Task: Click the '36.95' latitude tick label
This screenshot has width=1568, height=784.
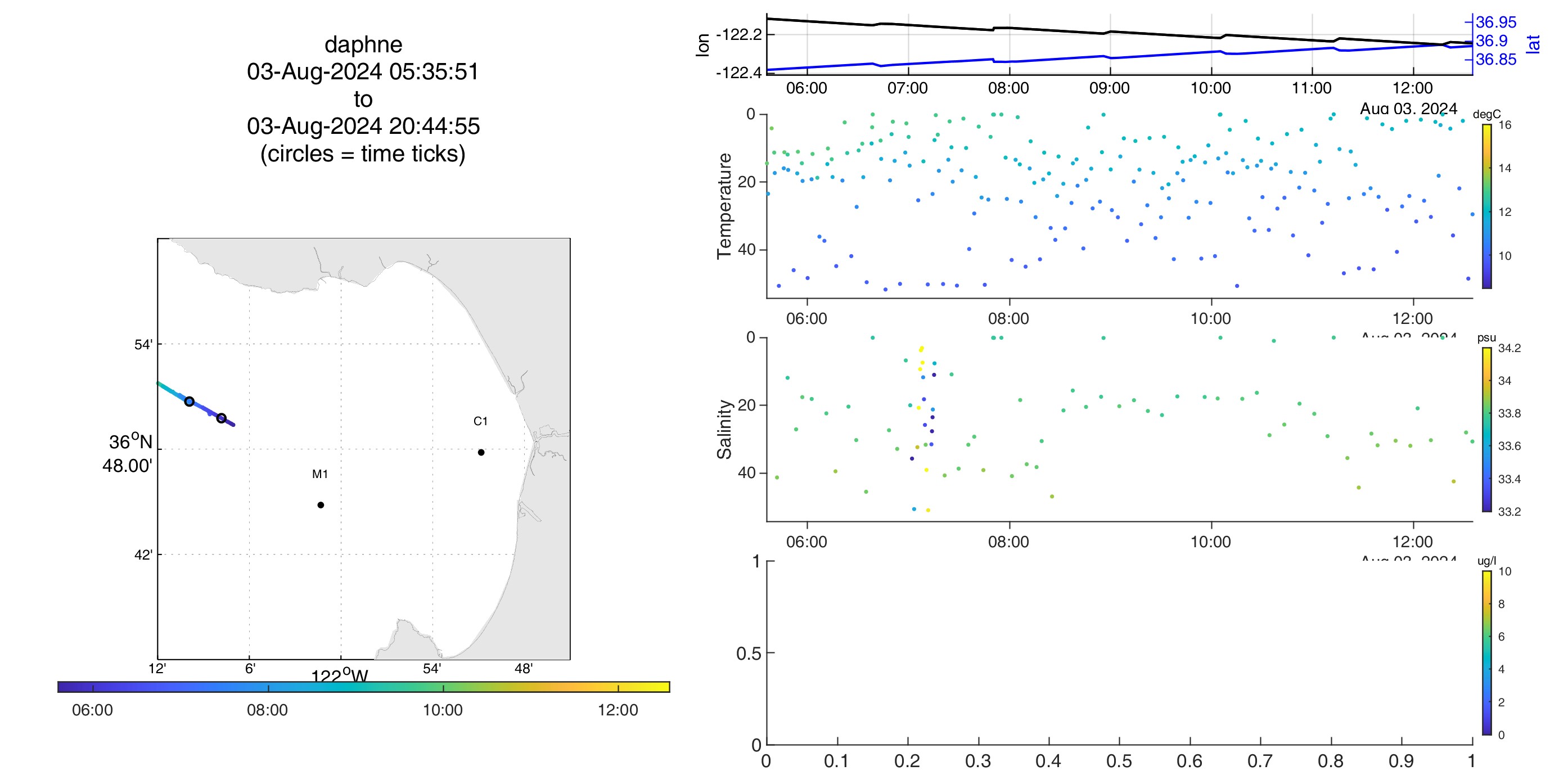Action: point(1496,22)
